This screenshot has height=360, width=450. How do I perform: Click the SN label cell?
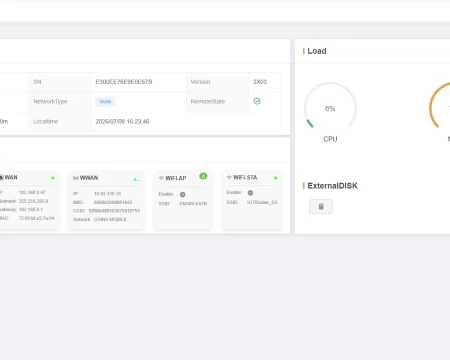coord(61,82)
